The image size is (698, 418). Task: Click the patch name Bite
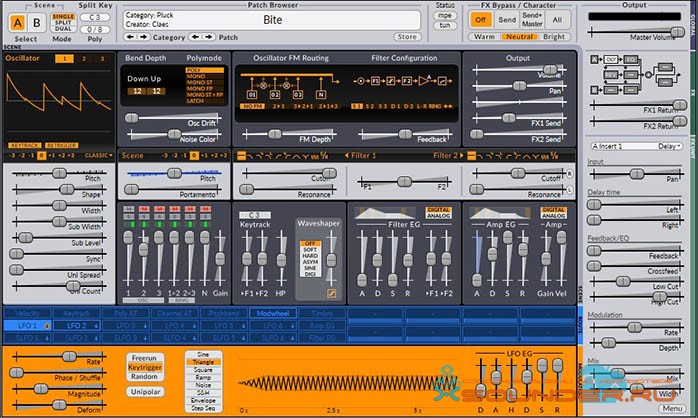point(272,20)
